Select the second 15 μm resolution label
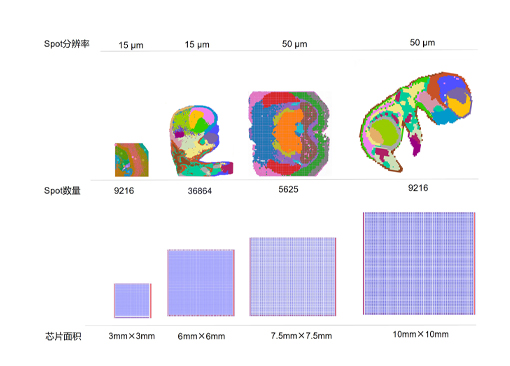Viewport: 510px width, 366px height. click(x=197, y=44)
